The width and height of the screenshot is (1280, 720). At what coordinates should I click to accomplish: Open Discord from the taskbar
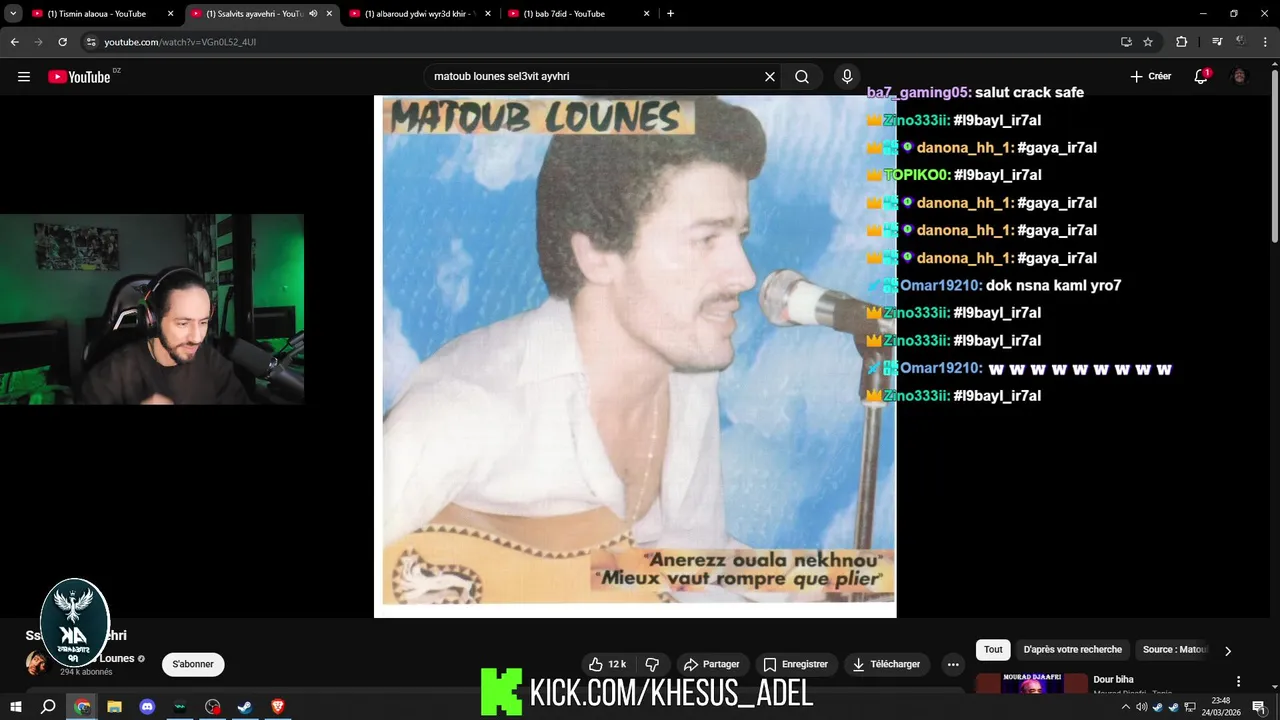(147, 706)
